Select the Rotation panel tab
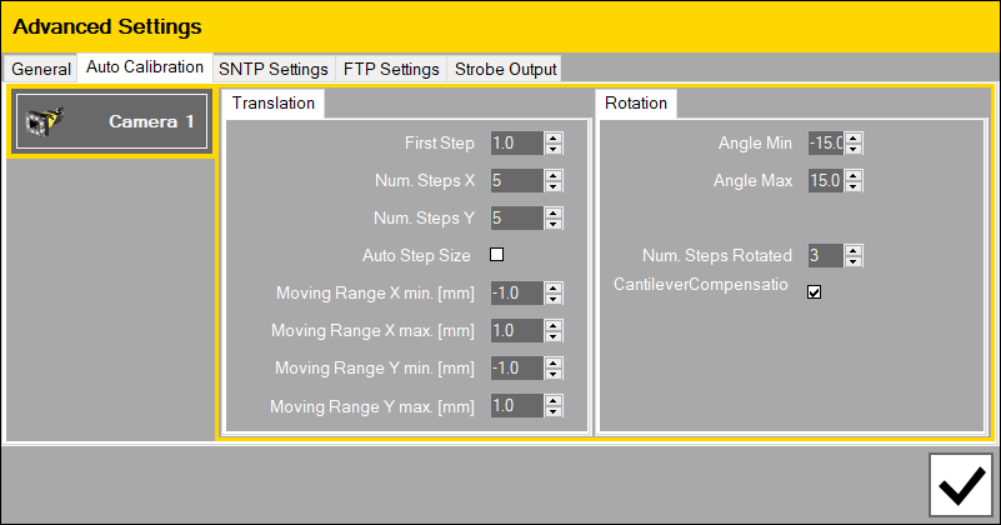 636,103
